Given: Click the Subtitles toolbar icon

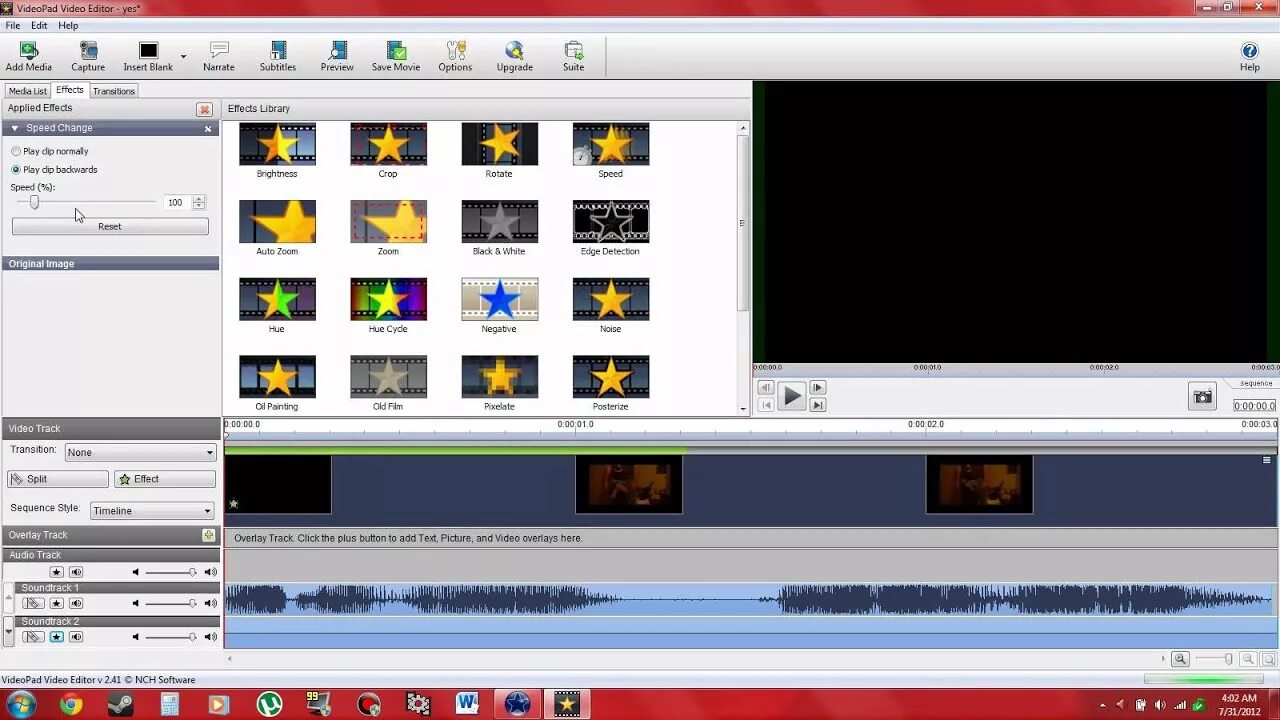Looking at the screenshot, I should (278, 57).
